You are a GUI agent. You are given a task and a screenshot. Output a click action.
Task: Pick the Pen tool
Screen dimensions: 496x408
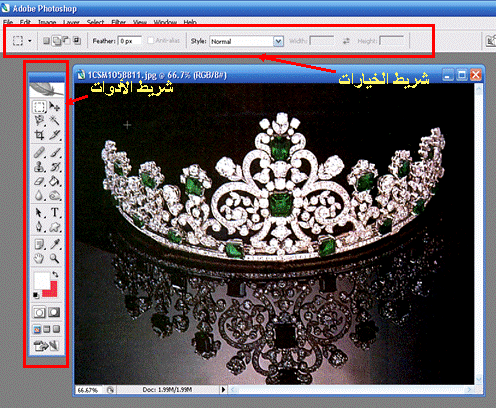39,227
